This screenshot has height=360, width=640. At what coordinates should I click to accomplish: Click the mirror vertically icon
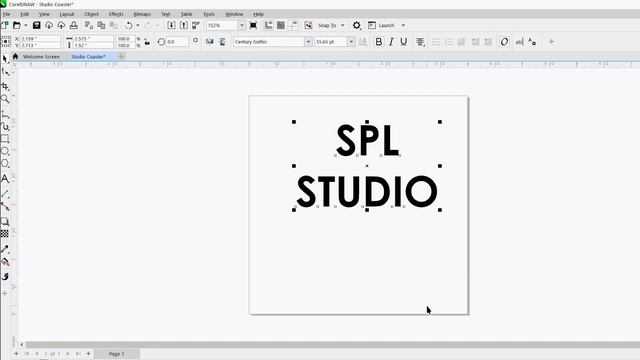[x=222, y=42]
